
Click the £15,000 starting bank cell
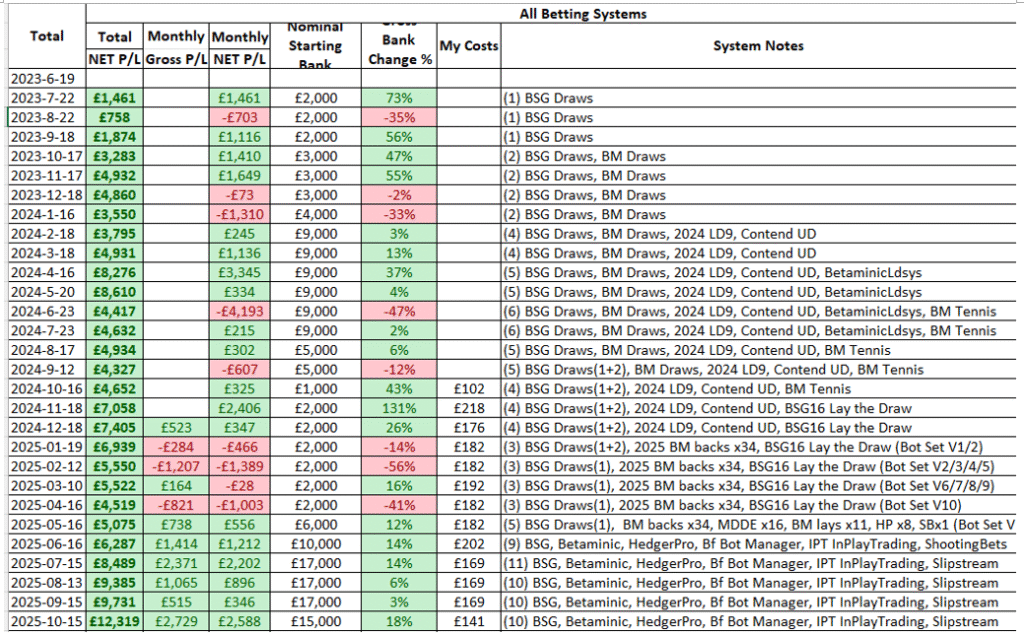point(314,622)
